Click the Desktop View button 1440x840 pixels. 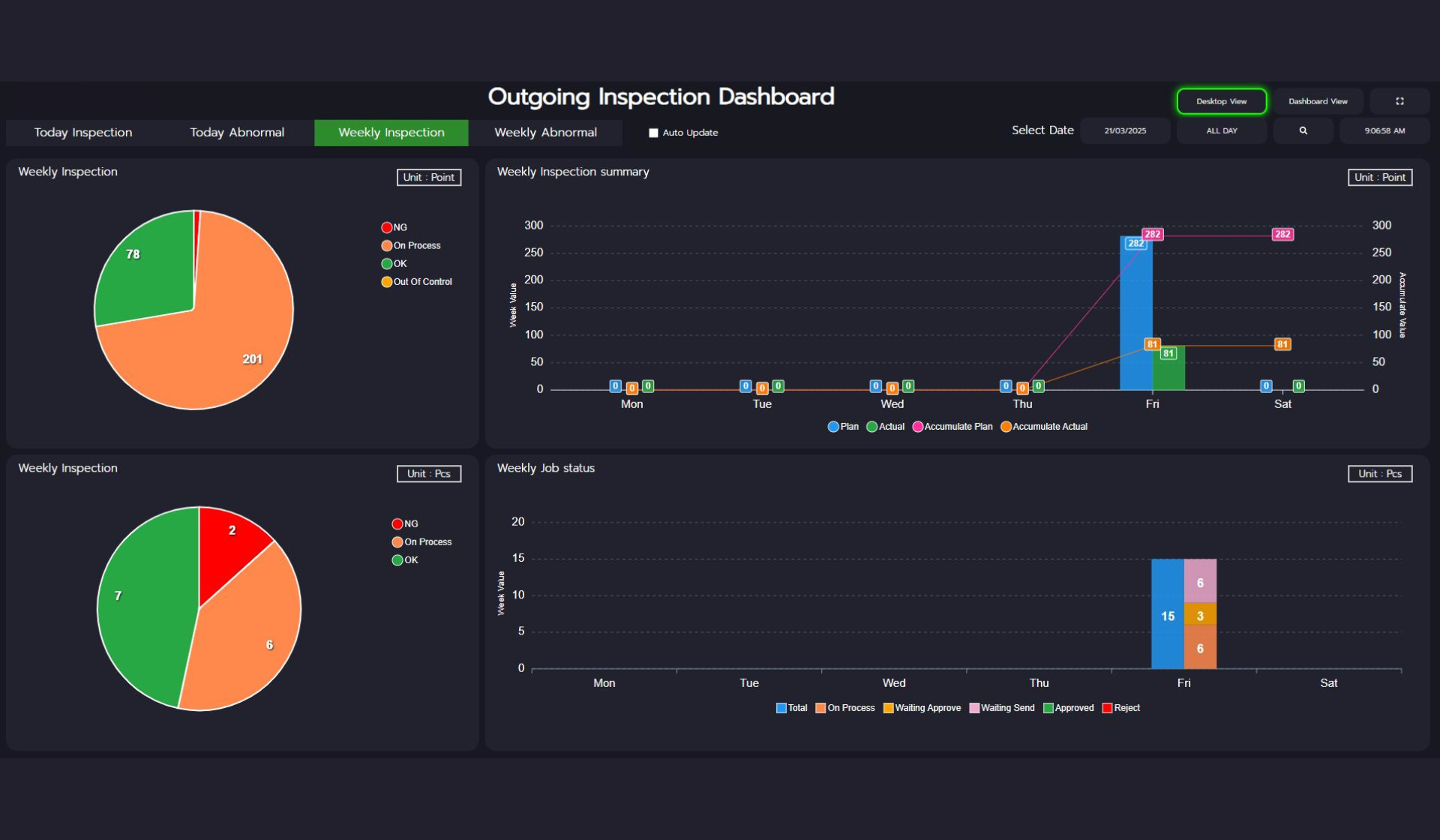pyautogui.click(x=1221, y=101)
